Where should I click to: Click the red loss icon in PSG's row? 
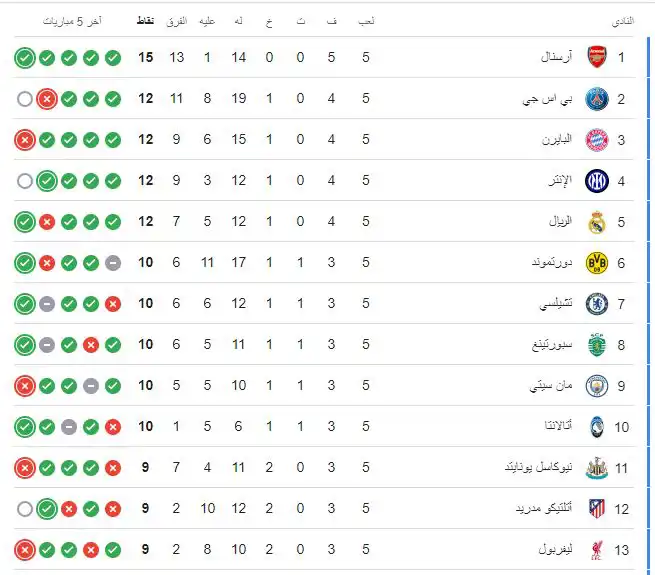46,99
